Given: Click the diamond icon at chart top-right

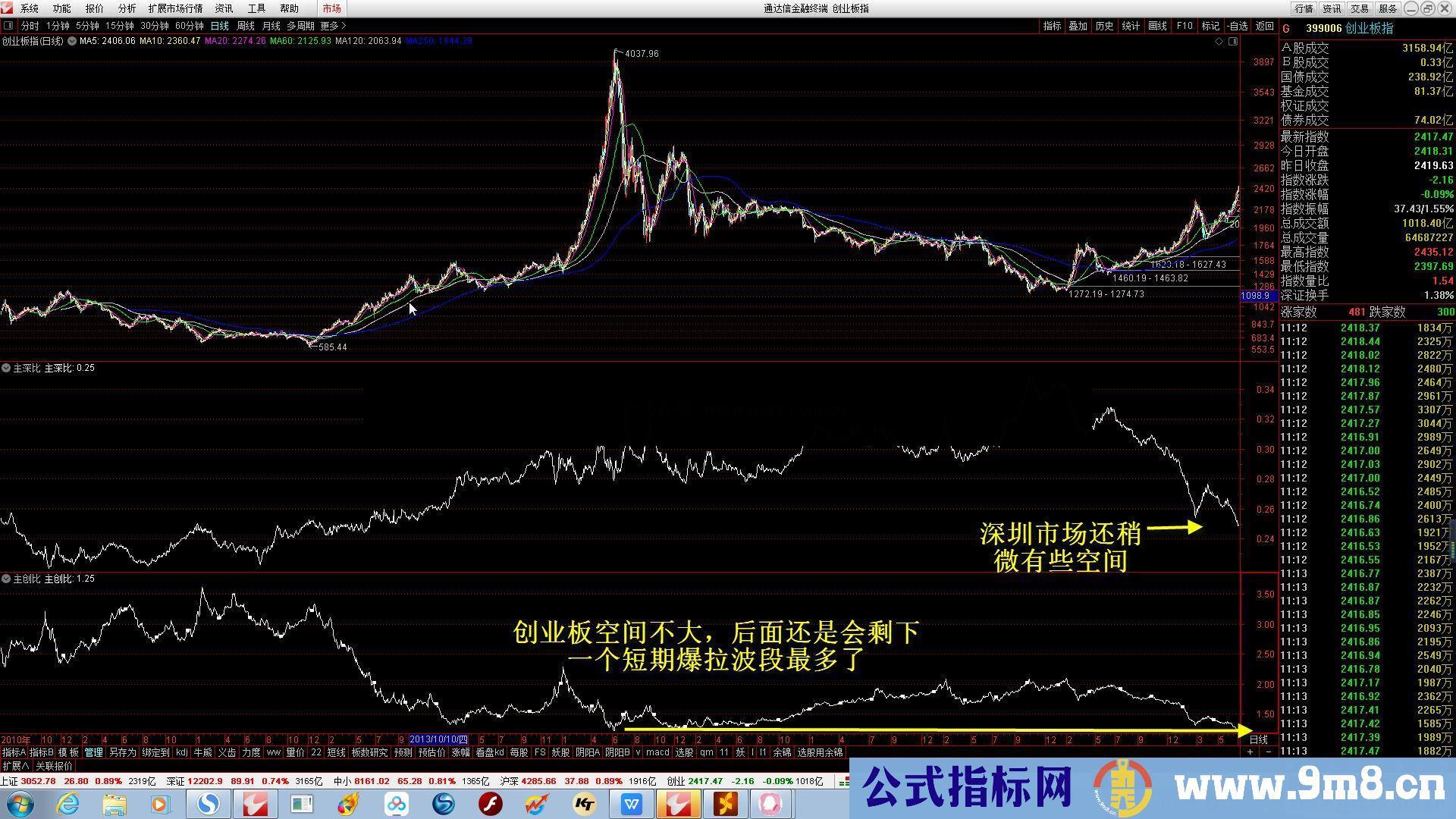Looking at the screenshot, I should 1219,42.
